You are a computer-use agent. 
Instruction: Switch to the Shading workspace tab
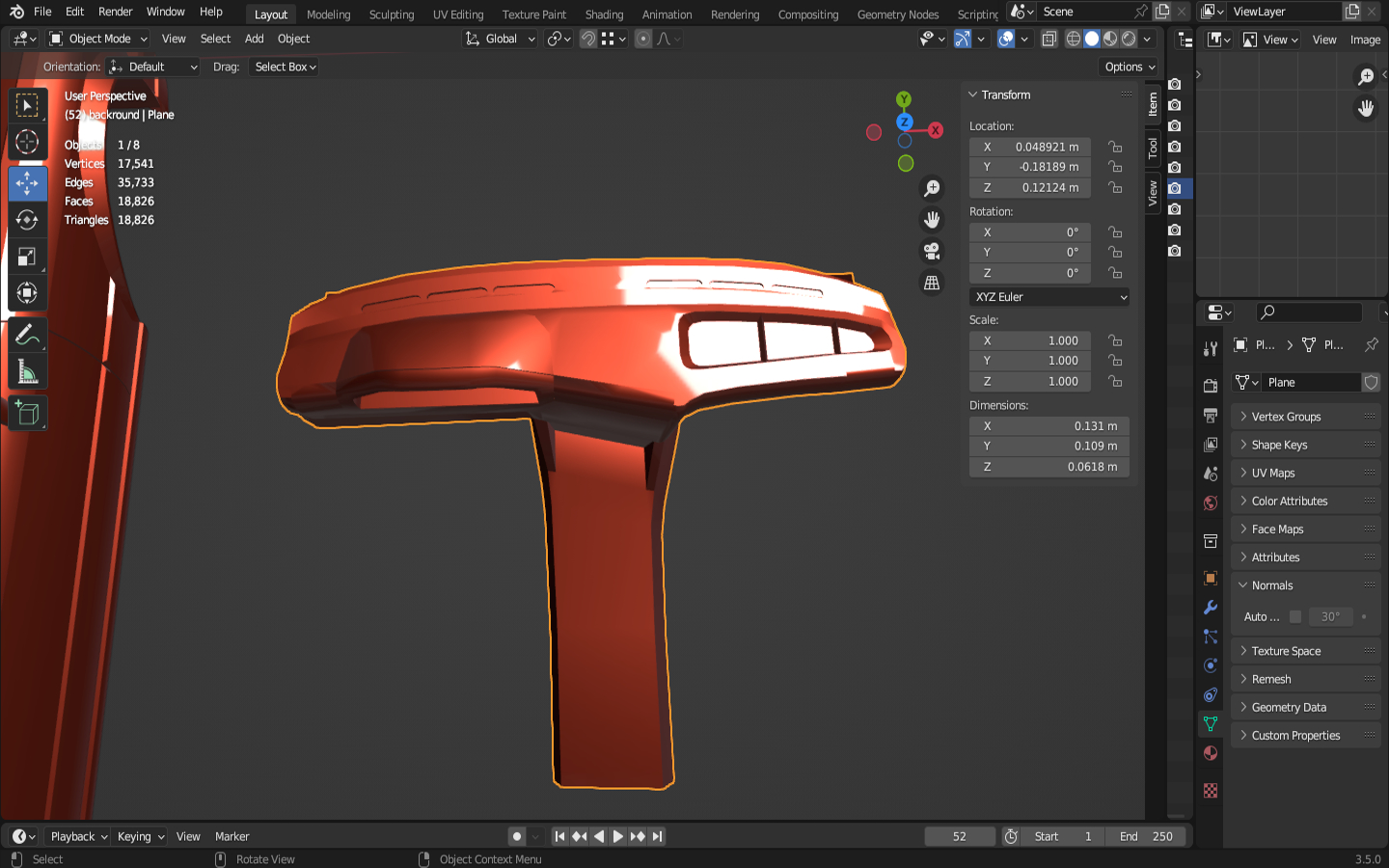click(604, 14)
